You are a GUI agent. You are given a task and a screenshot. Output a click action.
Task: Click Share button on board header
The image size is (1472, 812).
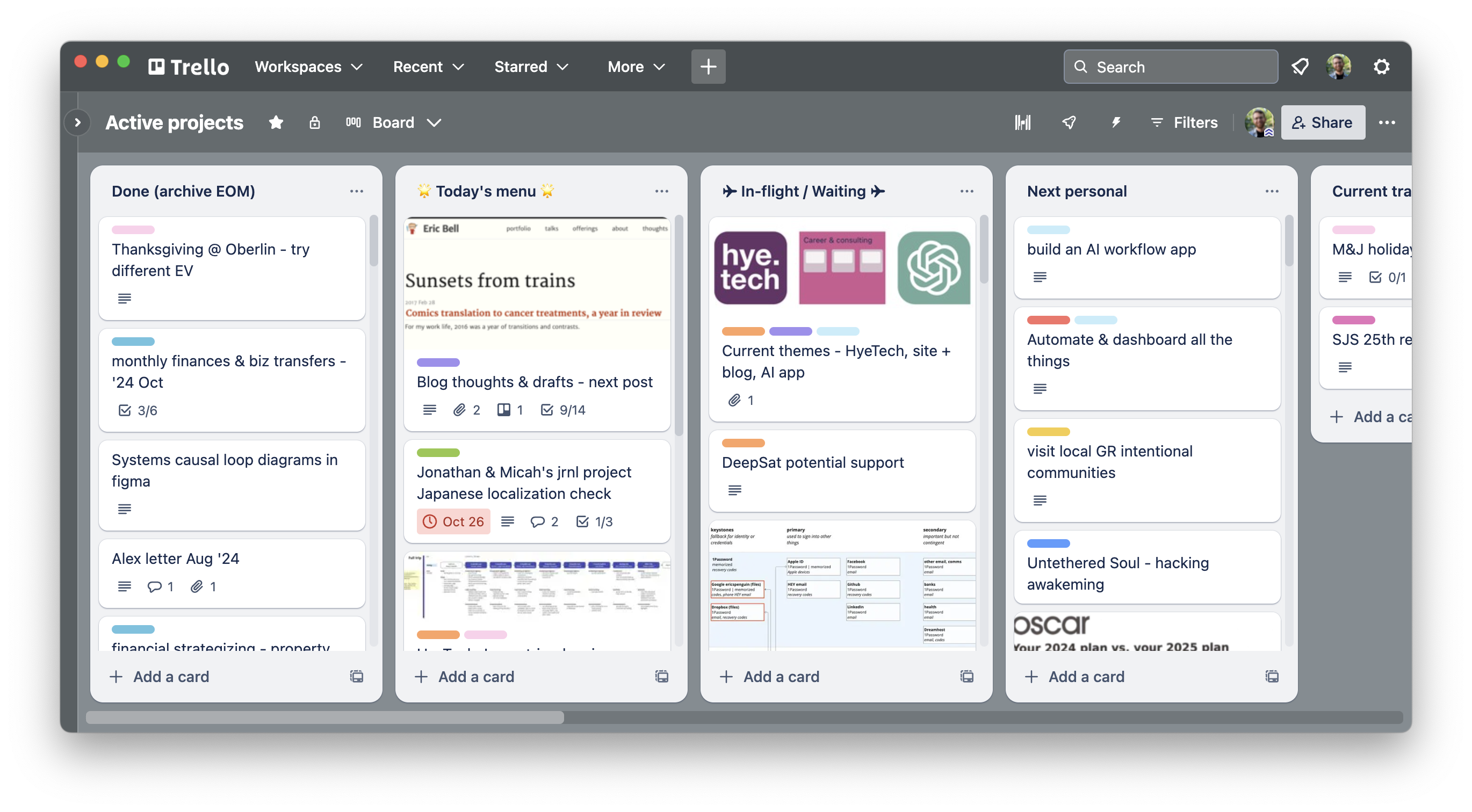coord(1322,122)
